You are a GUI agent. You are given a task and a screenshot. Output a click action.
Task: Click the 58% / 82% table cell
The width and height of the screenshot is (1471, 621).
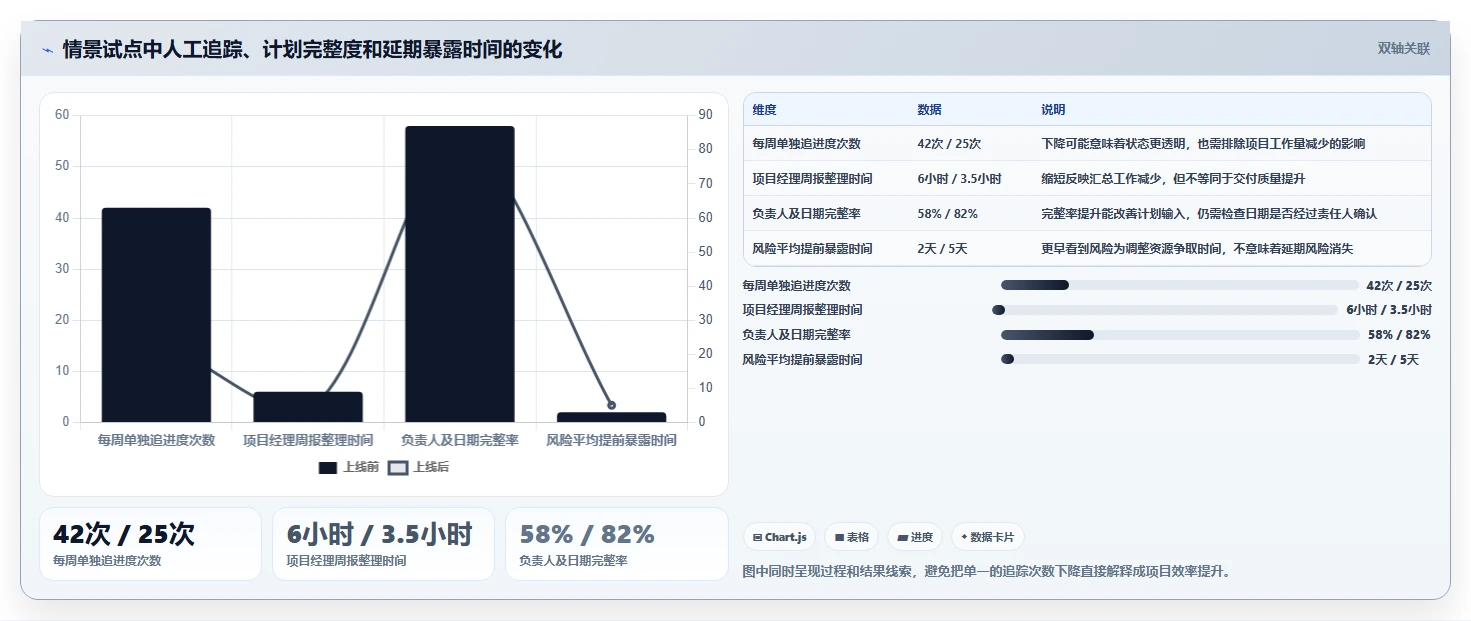947,214
